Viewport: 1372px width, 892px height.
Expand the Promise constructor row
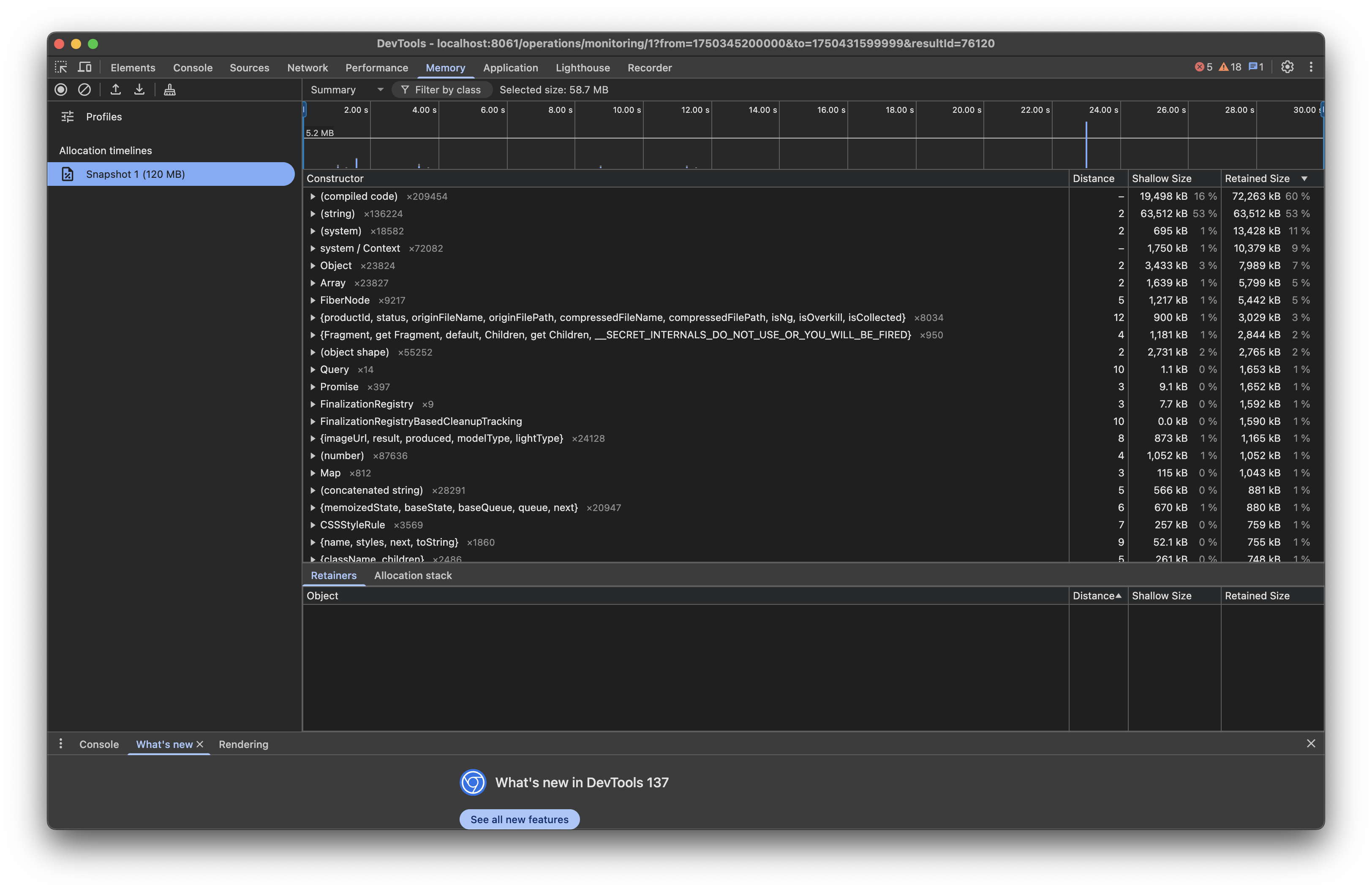[x=313, y=386]
